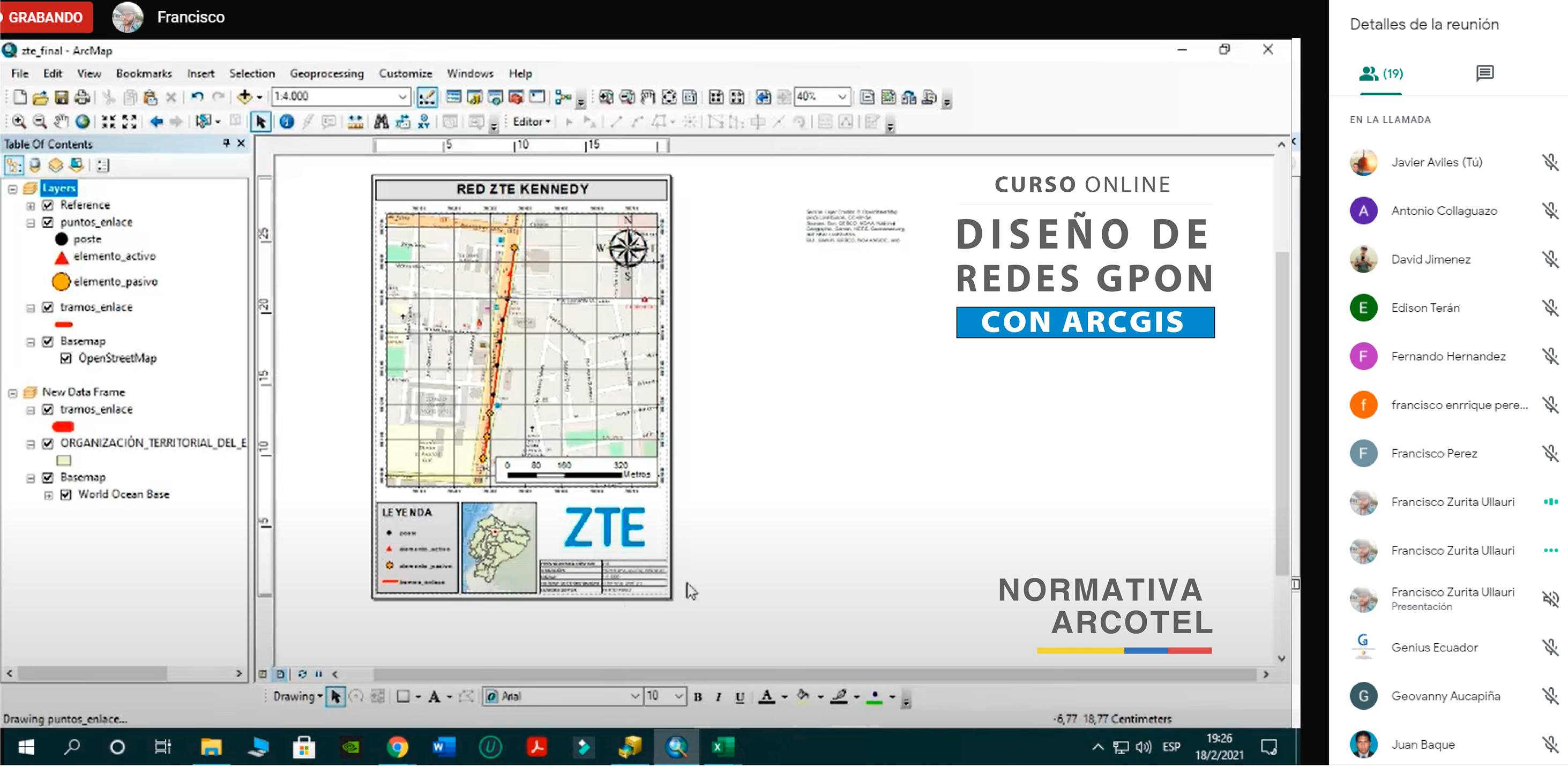This screenshot has width=1568, height=767.
Task: Create a new map document
Action: 19,97
